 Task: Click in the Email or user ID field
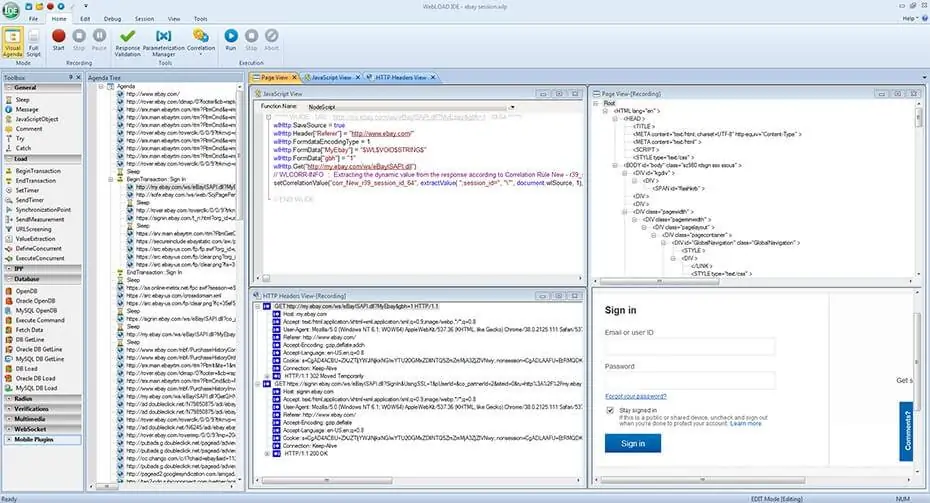pos(690,346)
